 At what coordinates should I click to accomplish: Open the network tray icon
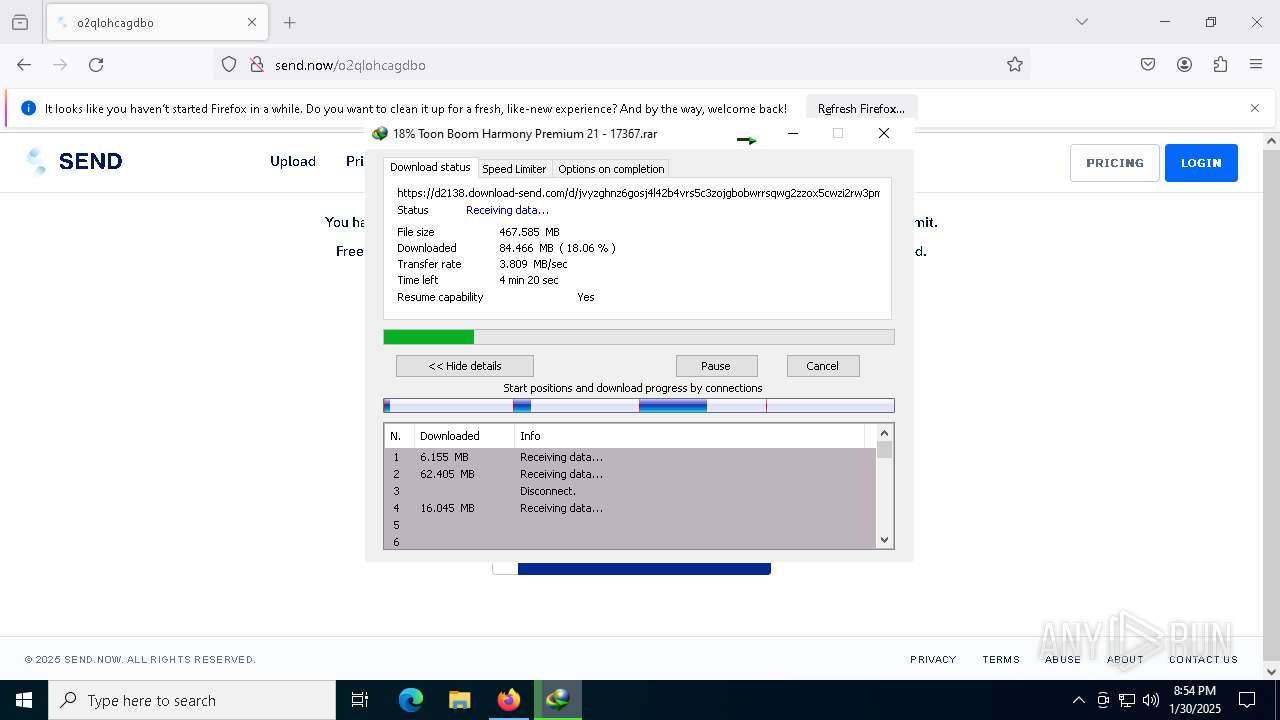click(x=1126, y=700)
